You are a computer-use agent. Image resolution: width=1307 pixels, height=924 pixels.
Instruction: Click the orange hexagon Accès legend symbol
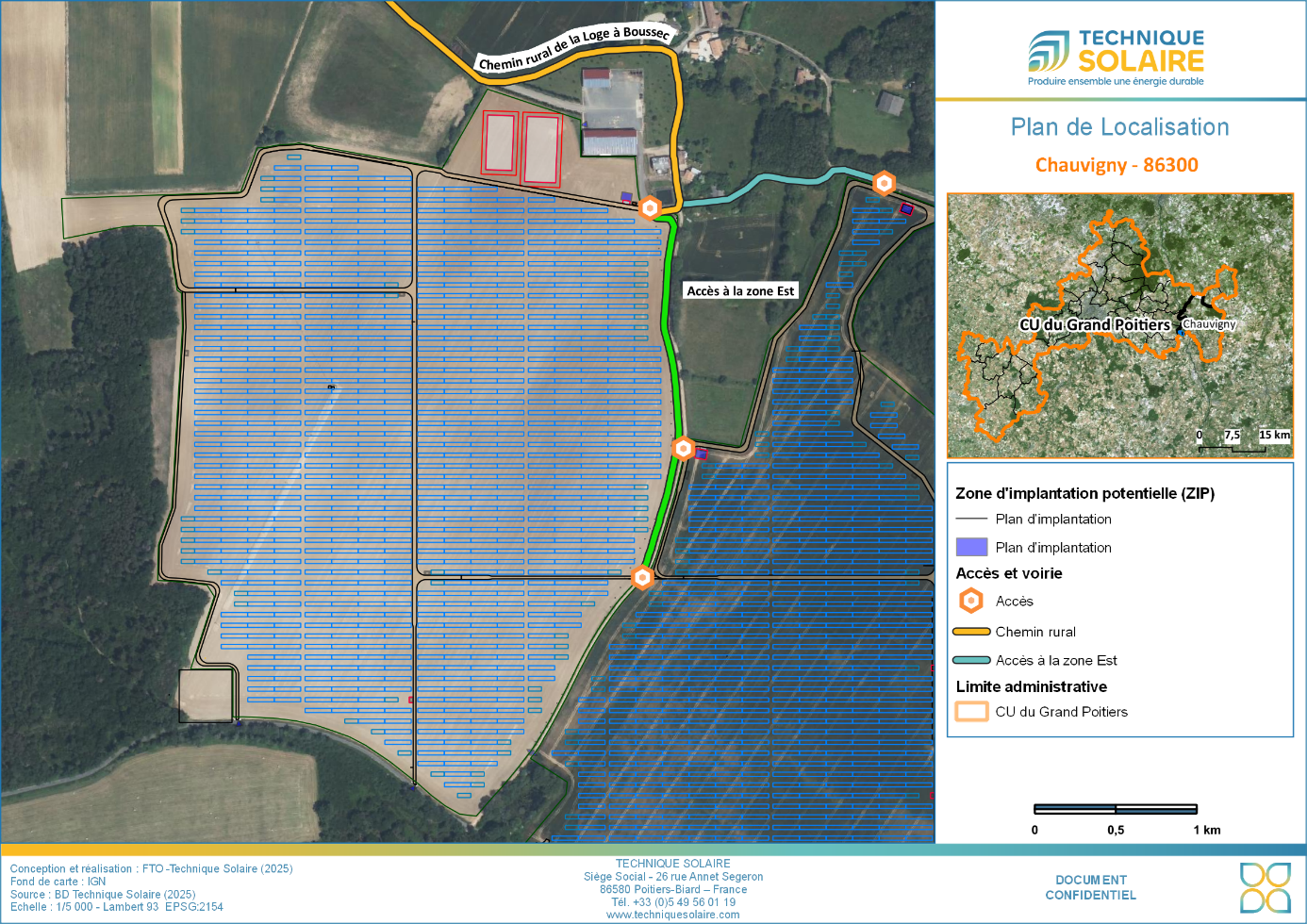coord(970,601)
